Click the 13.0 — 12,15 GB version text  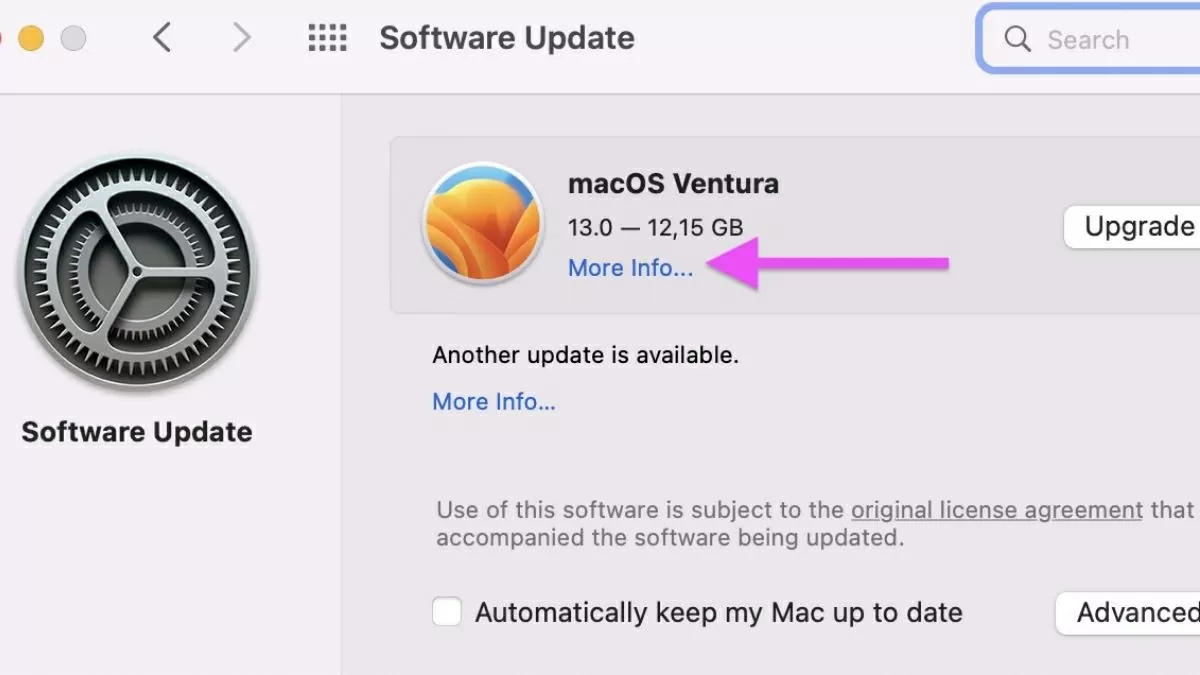[x=655, y=227]
